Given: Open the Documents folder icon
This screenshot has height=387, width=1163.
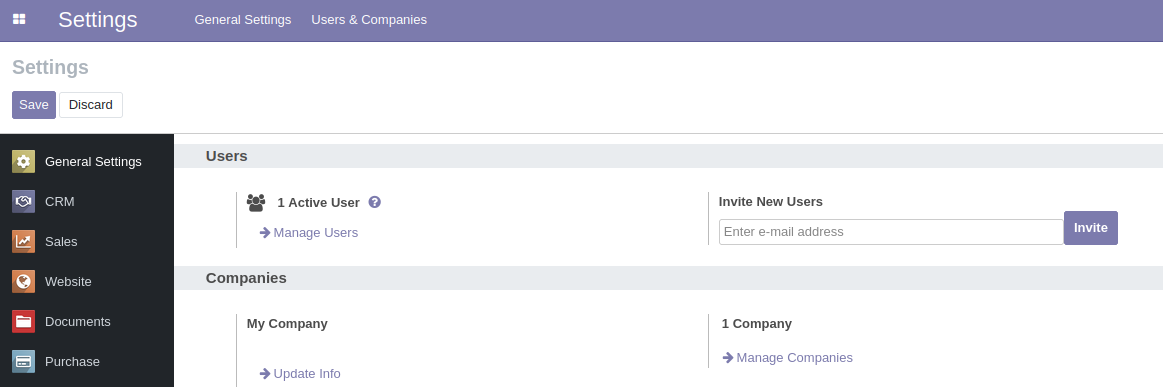Looking at the screenshot, I should coord(24,322).
